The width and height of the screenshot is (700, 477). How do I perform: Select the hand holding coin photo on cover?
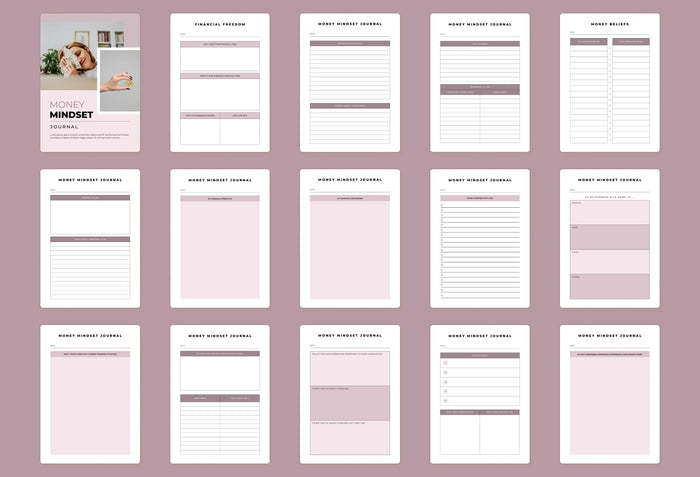pos(119,80)
